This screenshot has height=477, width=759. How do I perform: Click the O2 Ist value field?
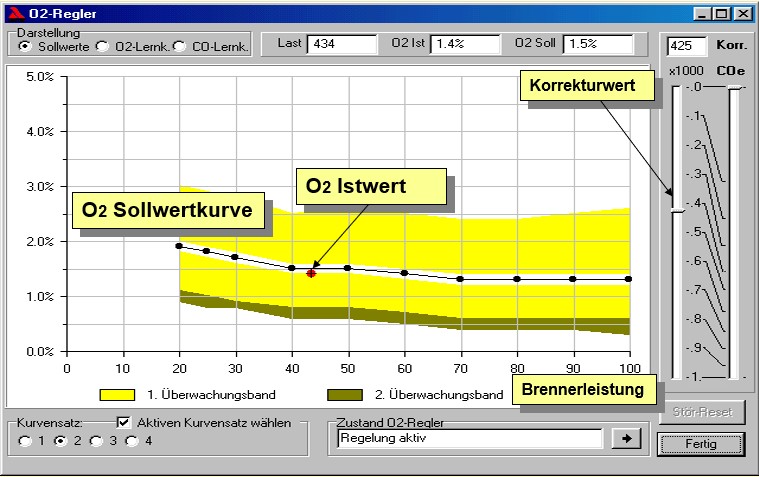pyautogui.click(x=465, y=44)
